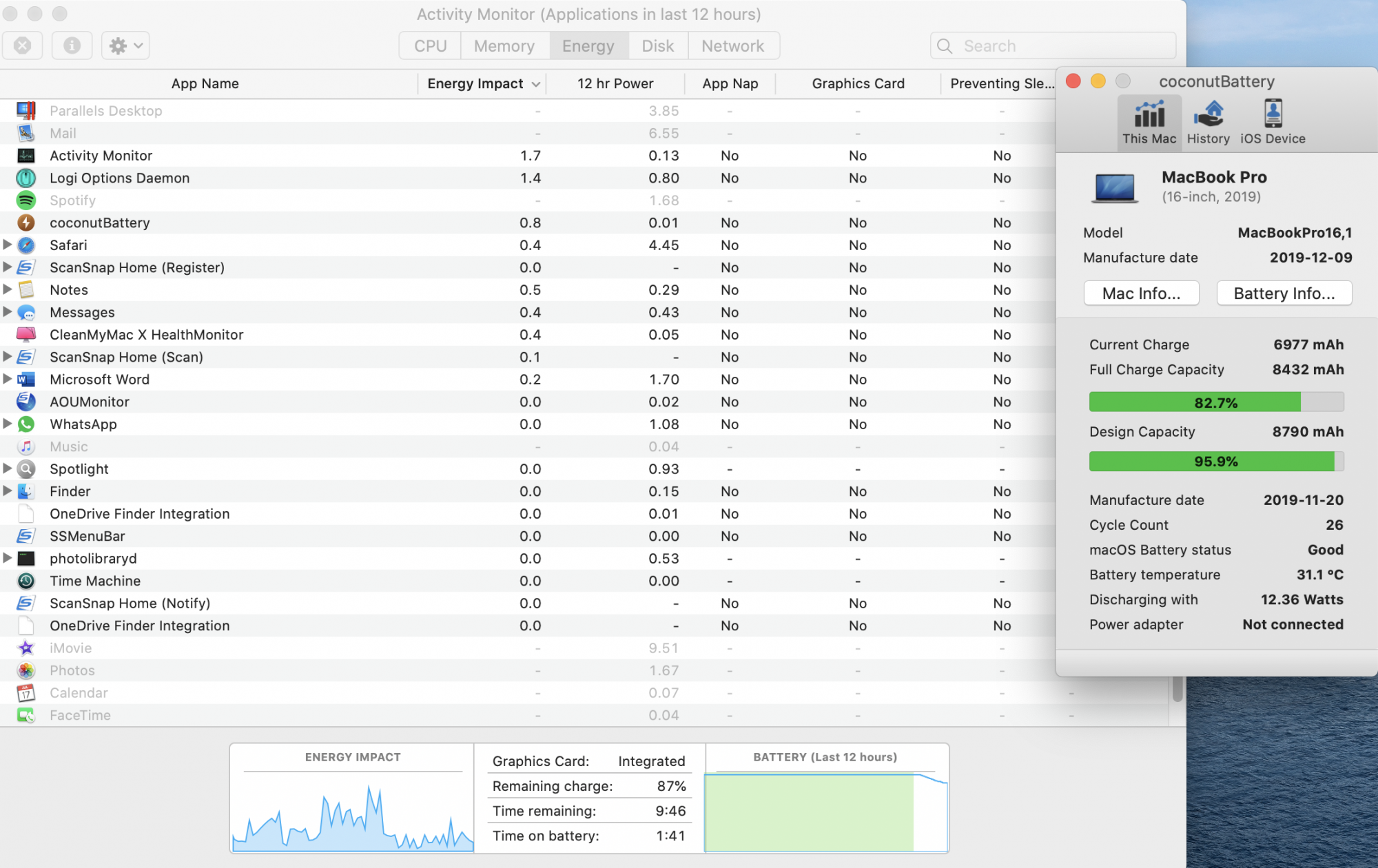The height and width of the screenshot is (868, 1378).
Task: Expand the ScanSnap Home (Scan) row
Action: [x=7, y=356]
